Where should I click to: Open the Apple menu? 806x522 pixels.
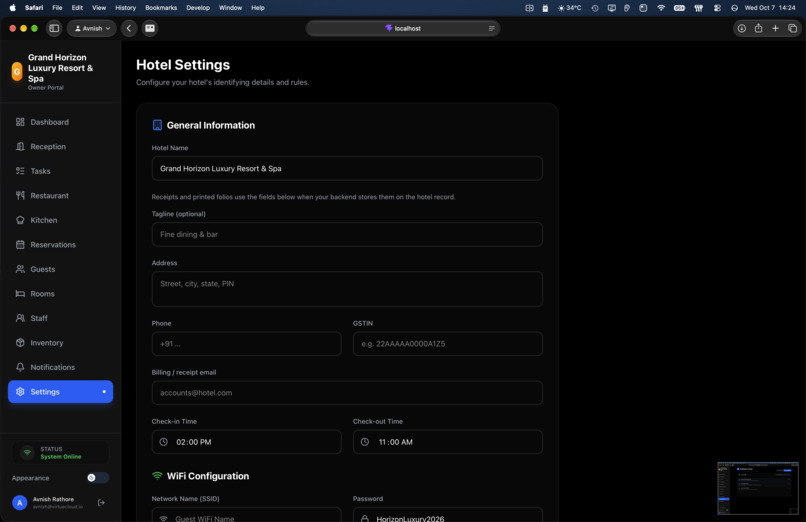[12, 8]
